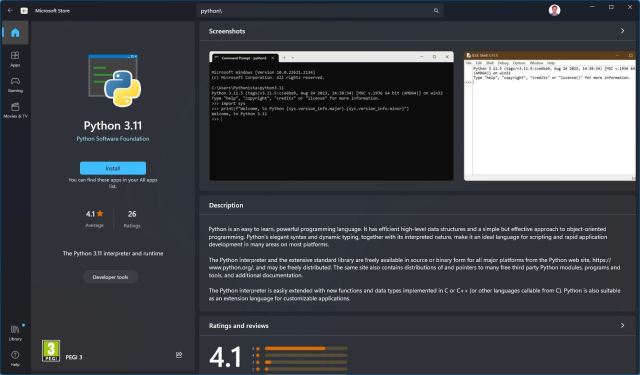Go back with the arrow icon
The image size is (640, 375).
(x=10, y=11)
